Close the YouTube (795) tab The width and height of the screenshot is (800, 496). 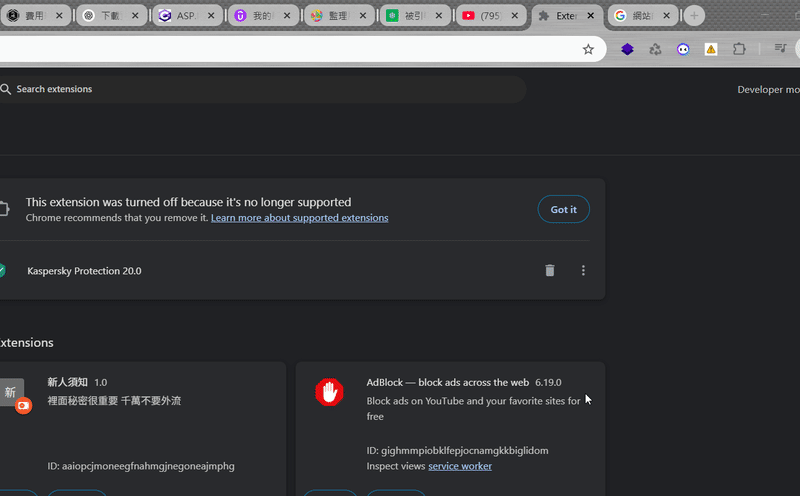515,16
